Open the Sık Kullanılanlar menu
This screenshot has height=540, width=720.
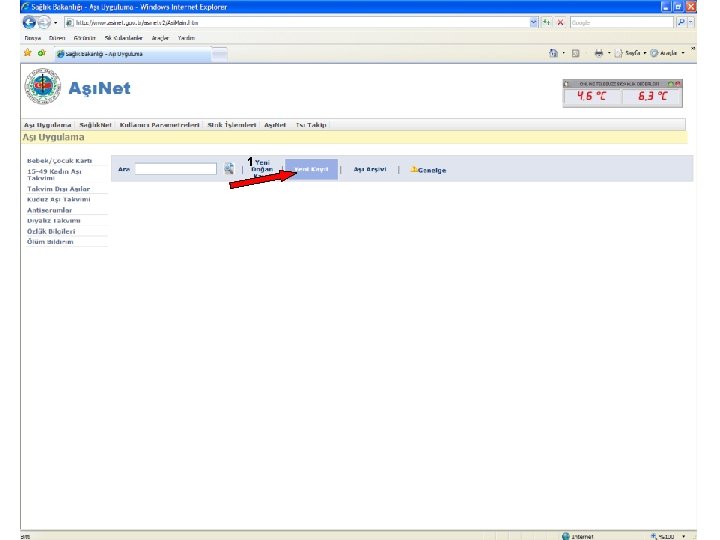click(124, 38)
